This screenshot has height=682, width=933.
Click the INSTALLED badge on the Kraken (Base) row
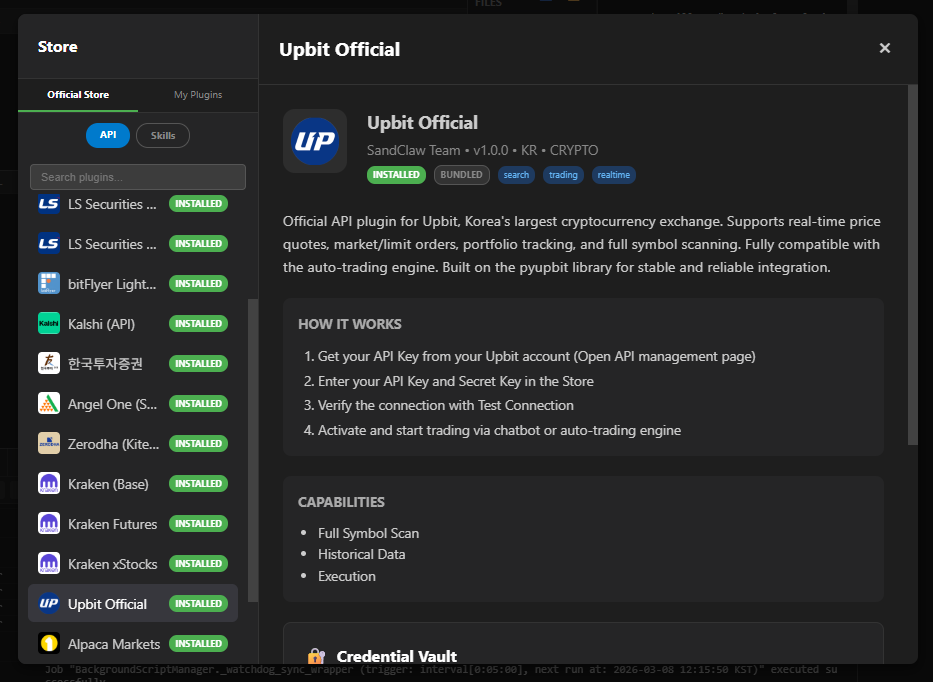(x=198, y=483)
